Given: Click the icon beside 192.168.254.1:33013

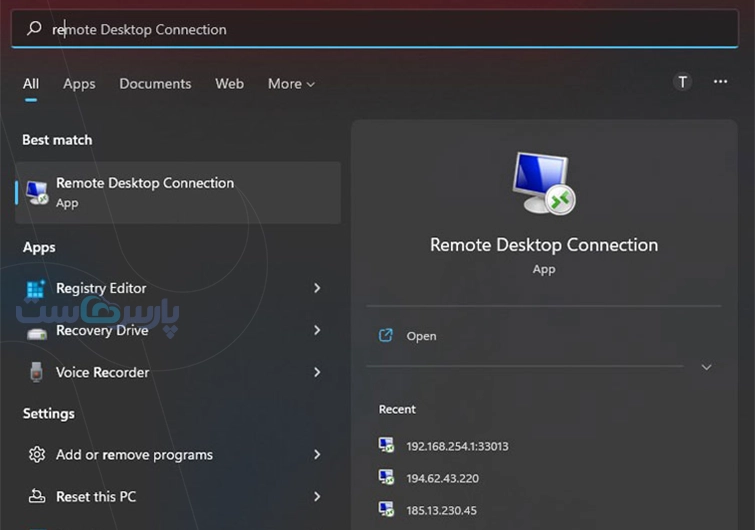Looking at the screenshot, I should 386,445.
